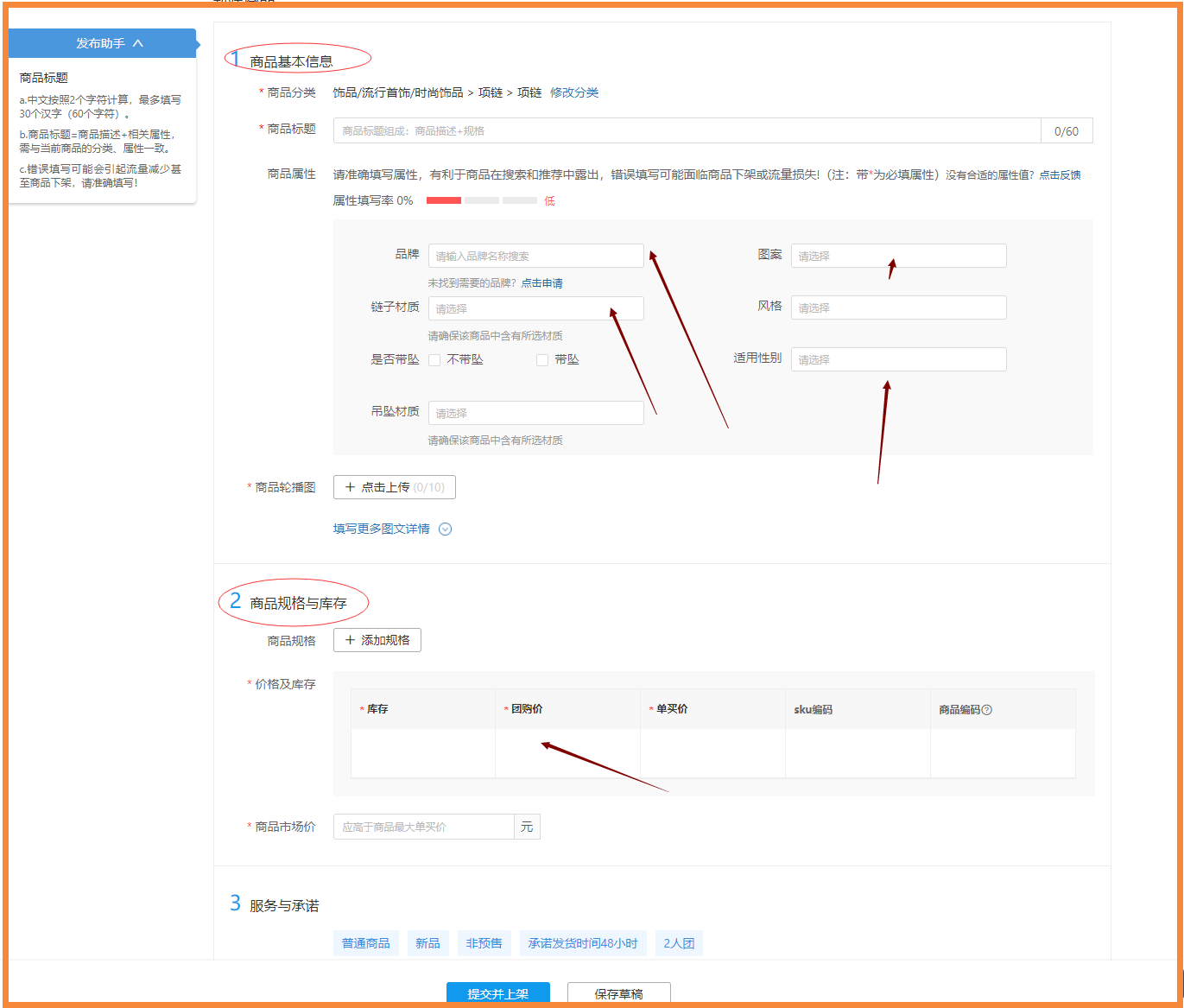Select the 普通商品 tag
Viewport: 1184px width, 1008px height.
tap(366, 943)
